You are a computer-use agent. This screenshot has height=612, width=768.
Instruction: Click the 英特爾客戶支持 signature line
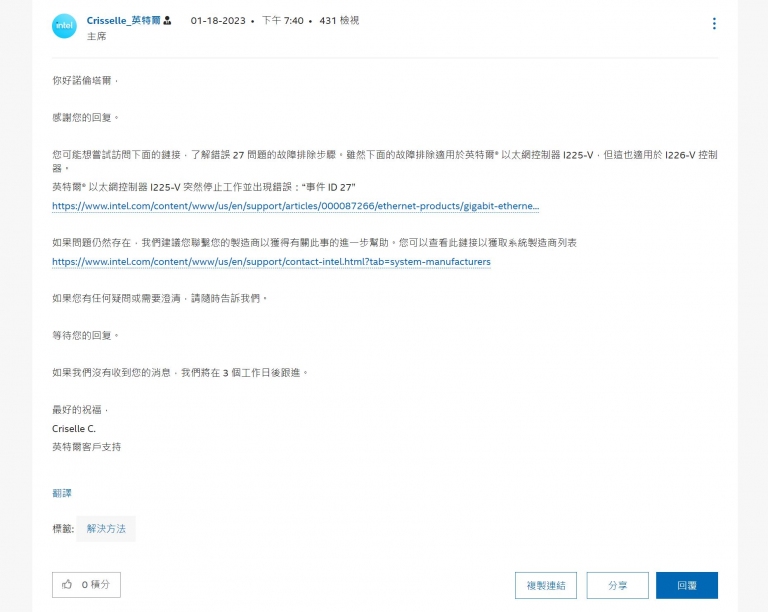pyautogui.click(x=87, y=447)
